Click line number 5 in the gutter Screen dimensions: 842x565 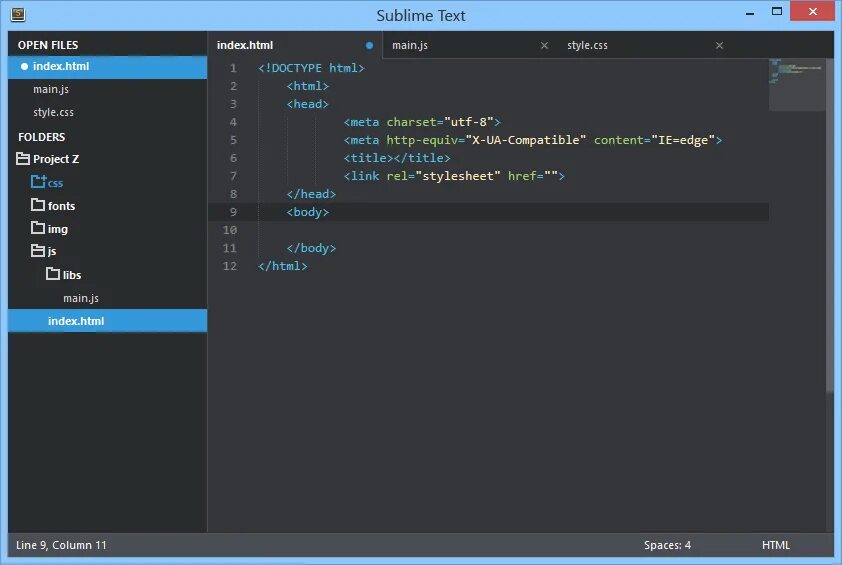(x=233, y=140)
